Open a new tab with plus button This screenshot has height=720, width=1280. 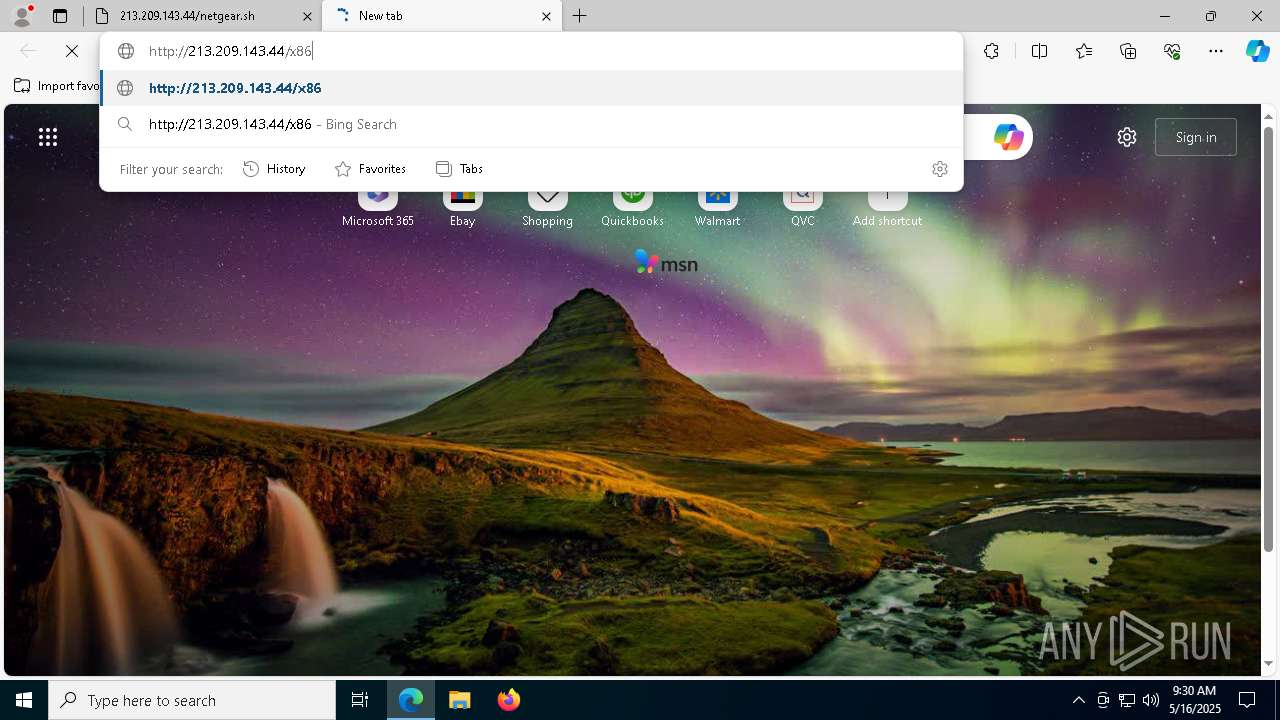[x=580, y=16]
